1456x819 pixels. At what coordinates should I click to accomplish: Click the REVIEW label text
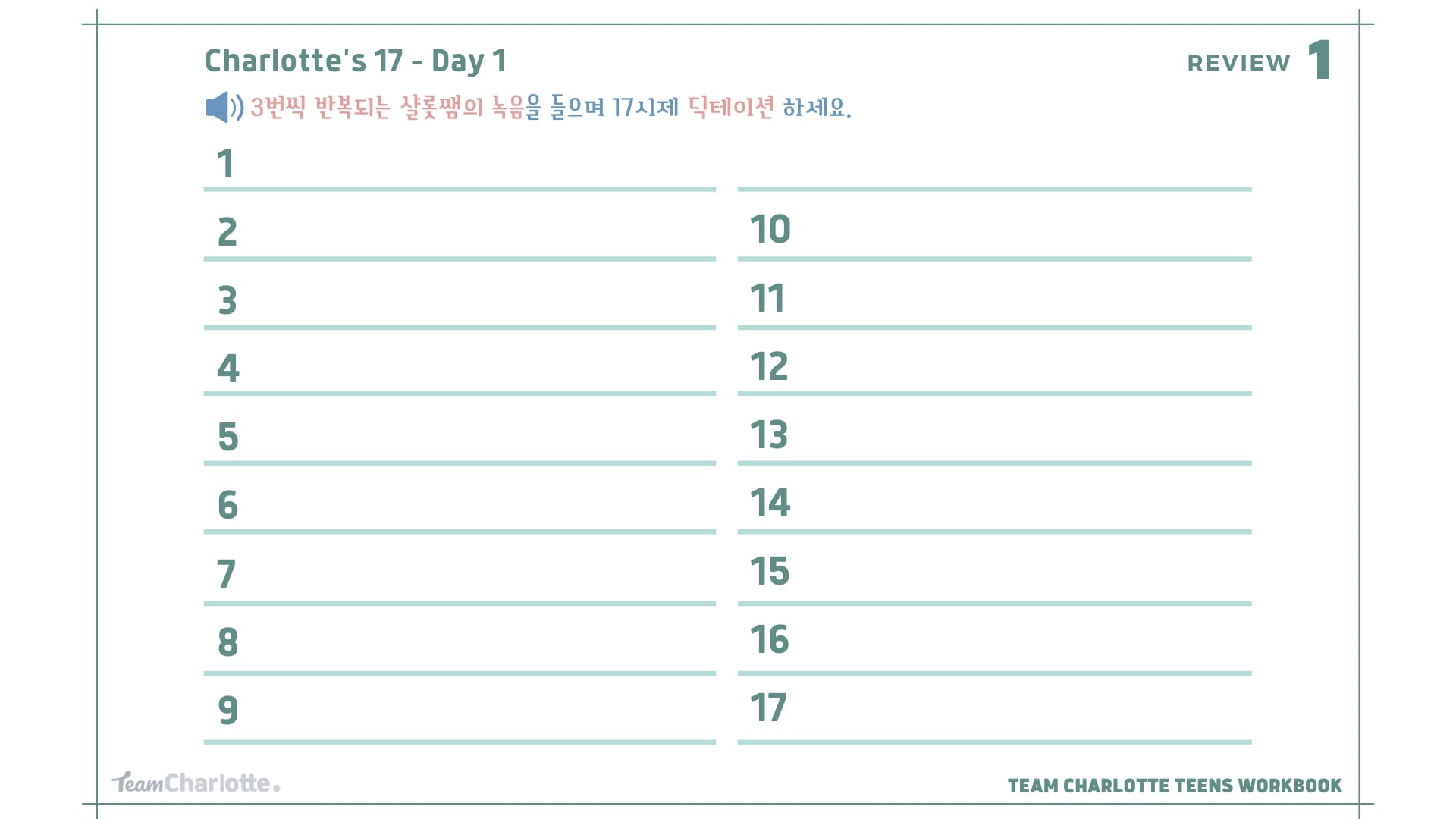coord(1238,63)
